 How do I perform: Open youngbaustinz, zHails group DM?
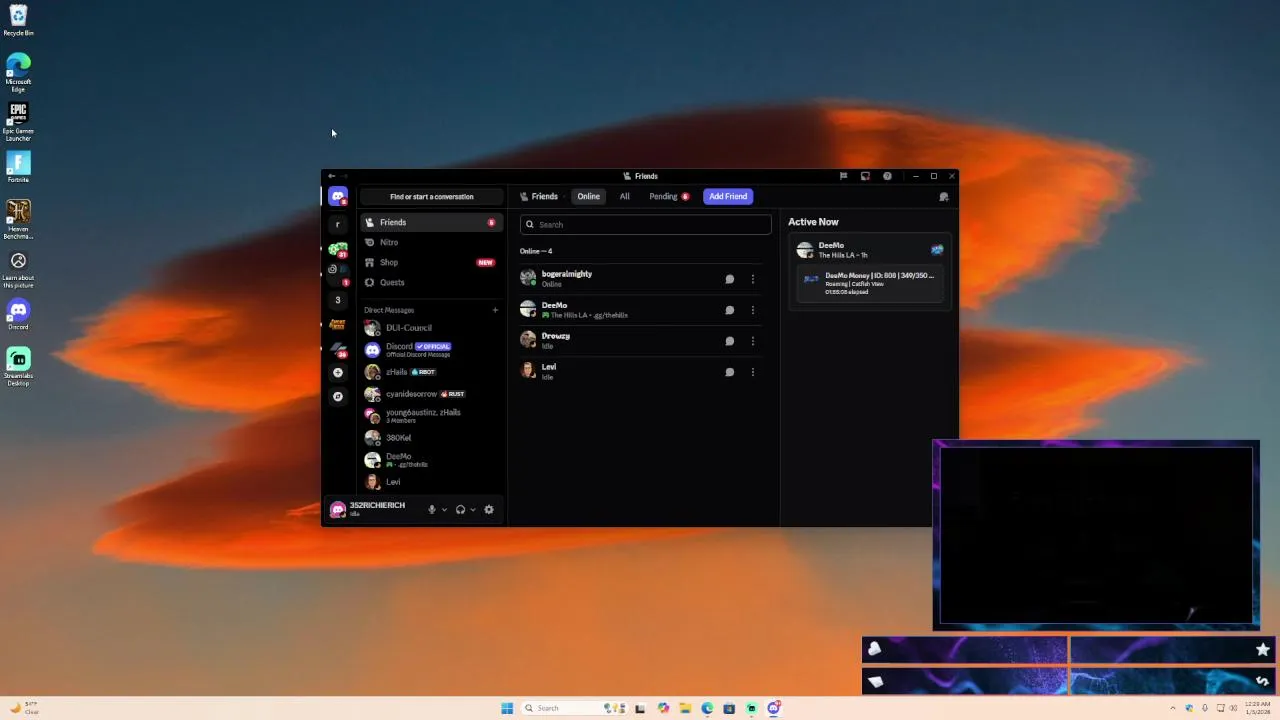click(432, 416)
